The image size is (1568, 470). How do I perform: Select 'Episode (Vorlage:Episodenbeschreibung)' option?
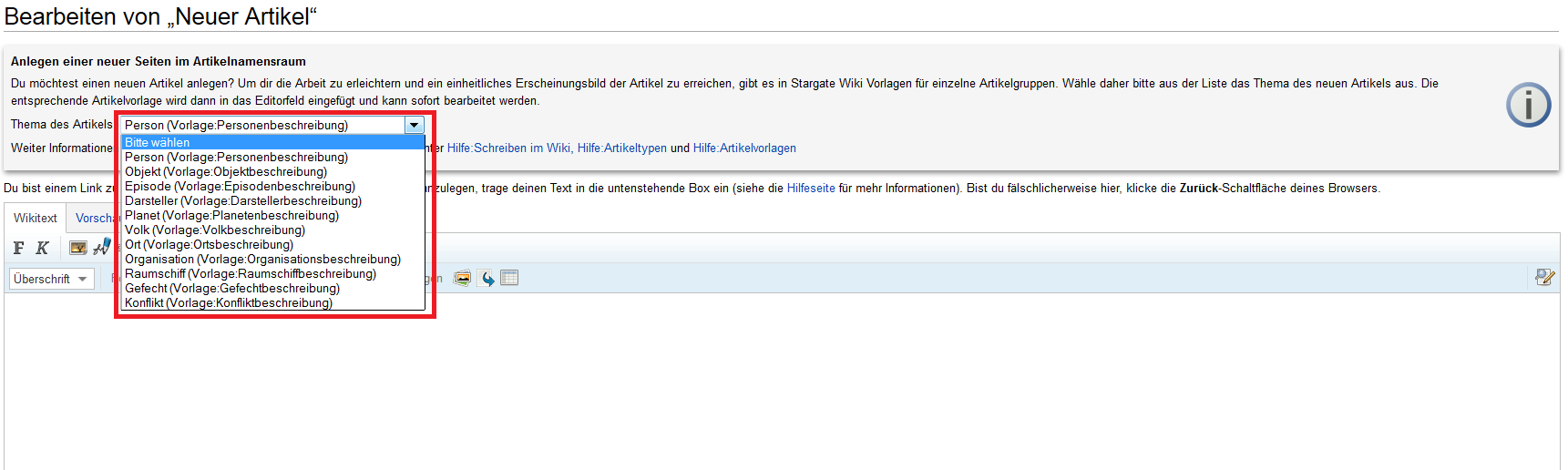[240, 186]
